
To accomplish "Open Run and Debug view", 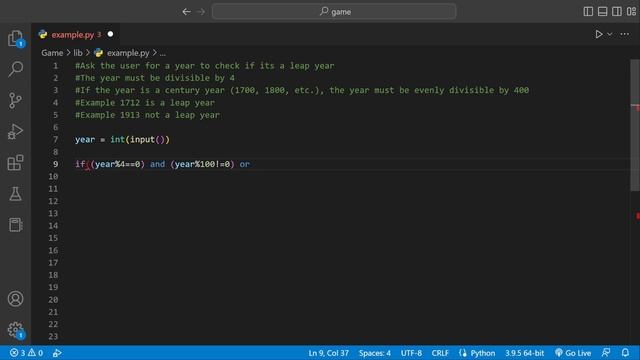I will tap(16, 131).
